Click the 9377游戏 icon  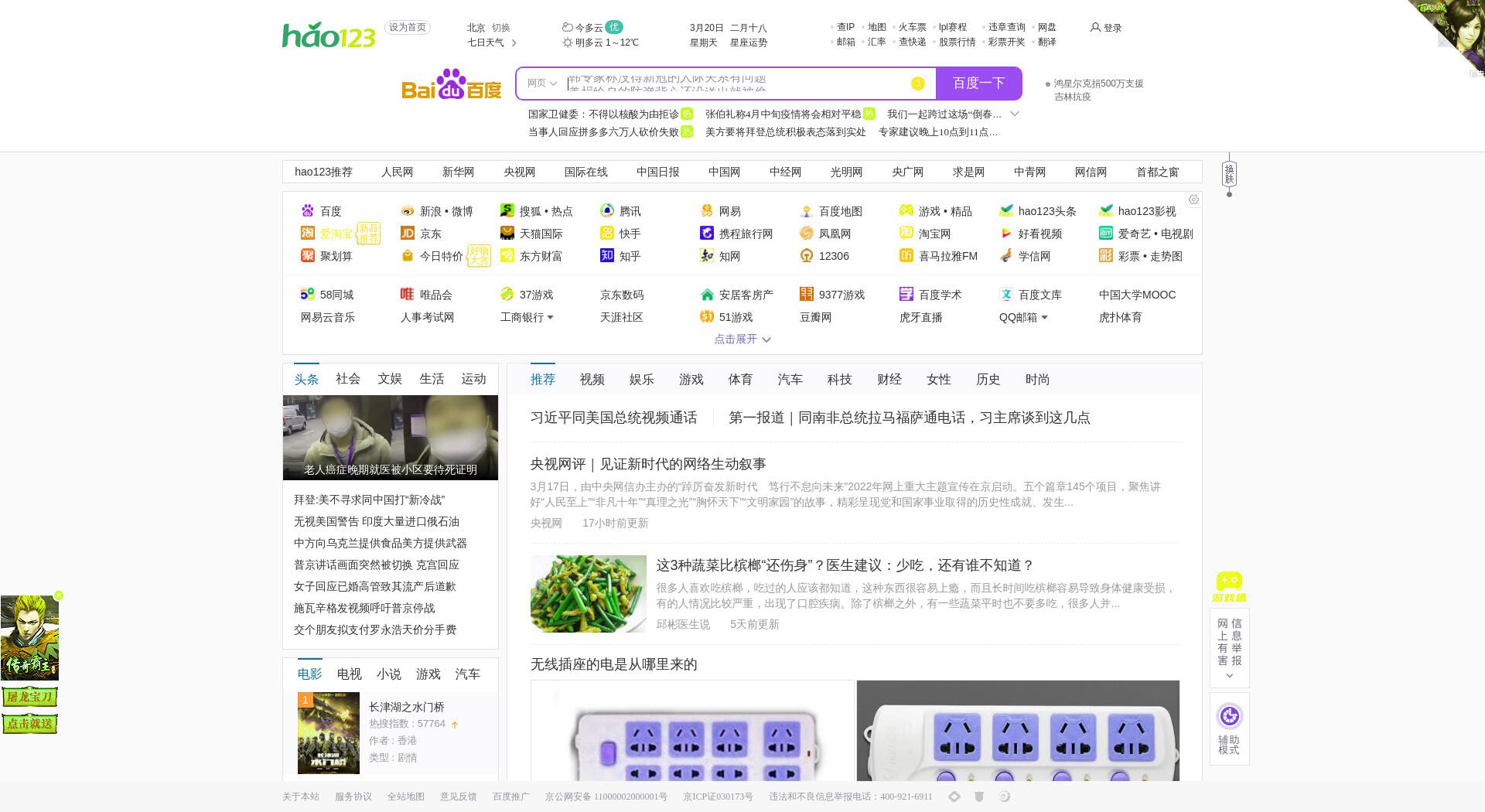tap(807, 294)
